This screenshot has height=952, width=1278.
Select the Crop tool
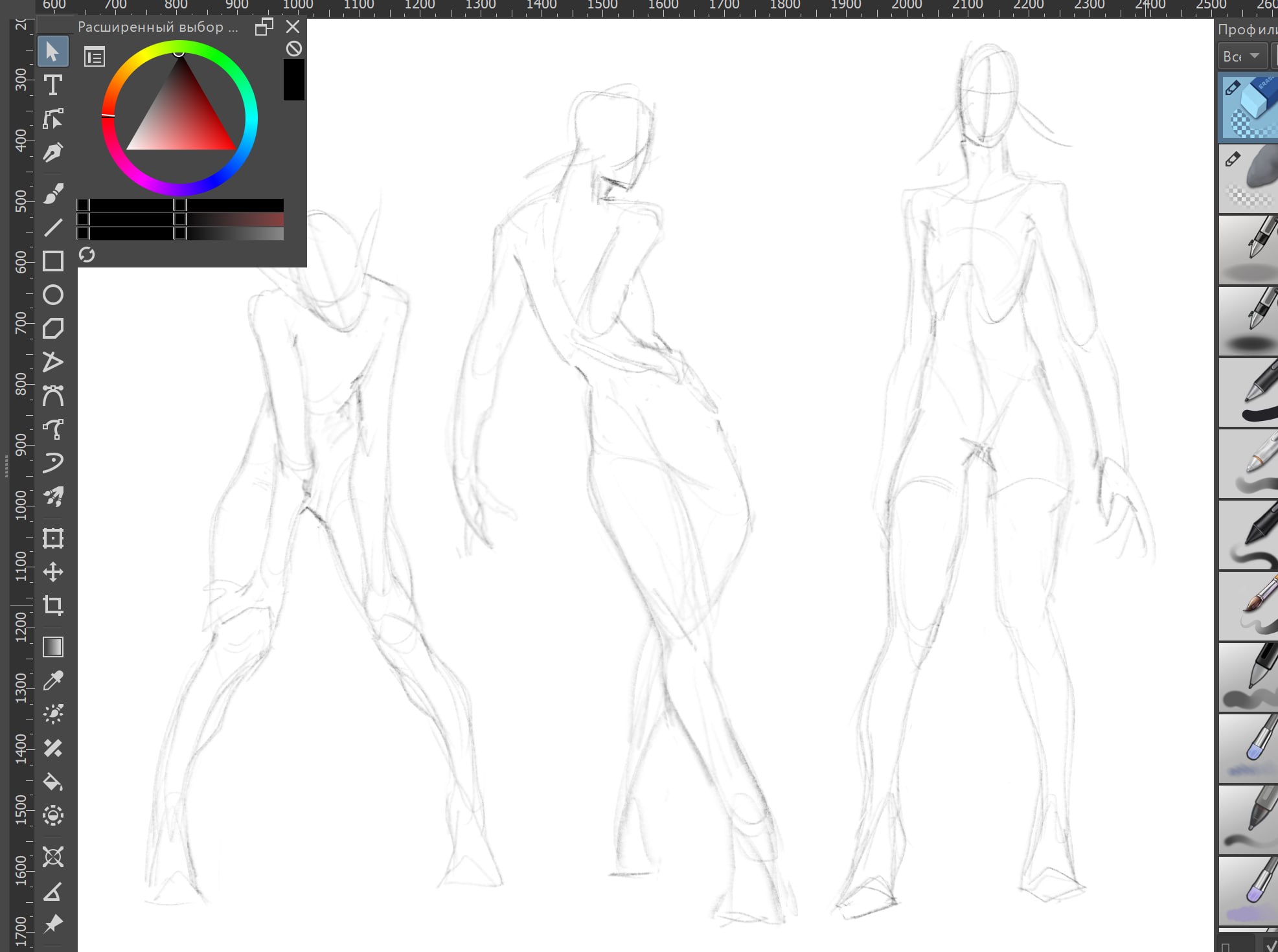click(x=53, y=606)
